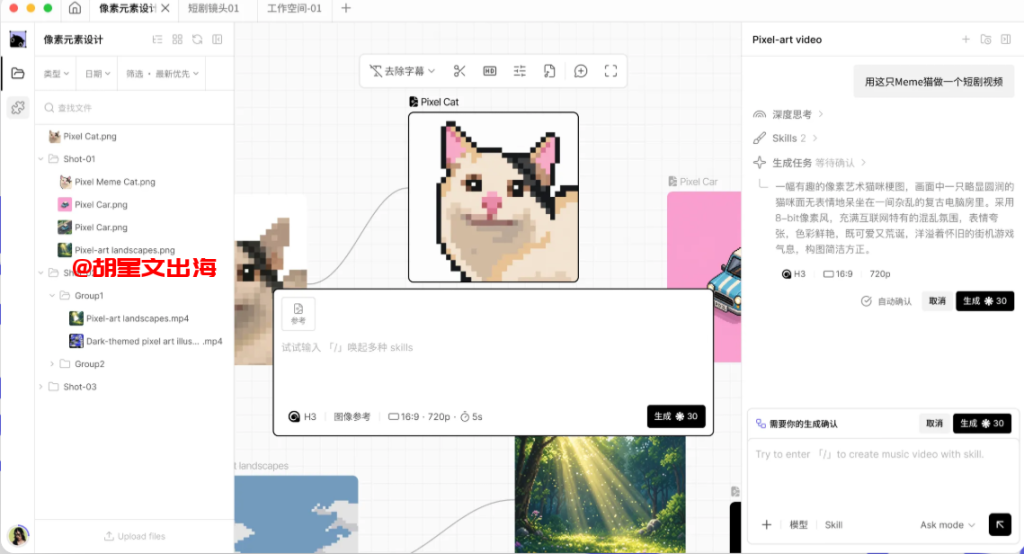
Task: Open the 筛选 · 最新优先 sort dropdown
Action: [x=163, y=74]
